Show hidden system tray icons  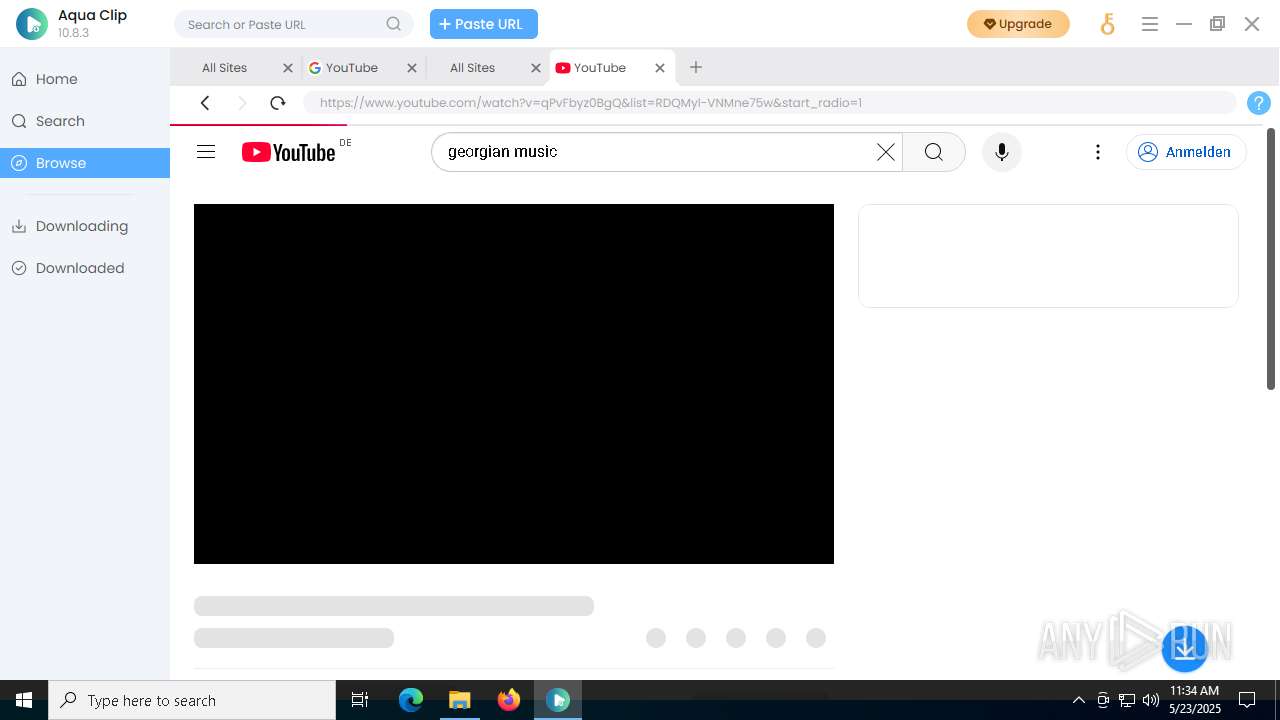click(x=1078, y=700)
